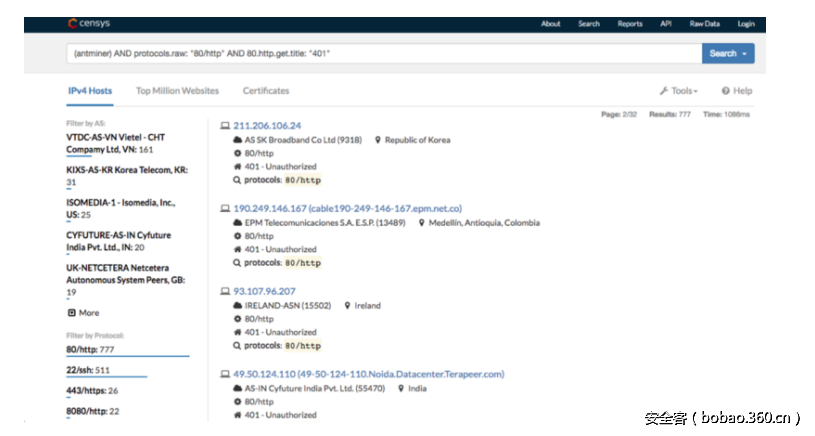Click the search query input field
815x436 pixels.
click(380, 54)
